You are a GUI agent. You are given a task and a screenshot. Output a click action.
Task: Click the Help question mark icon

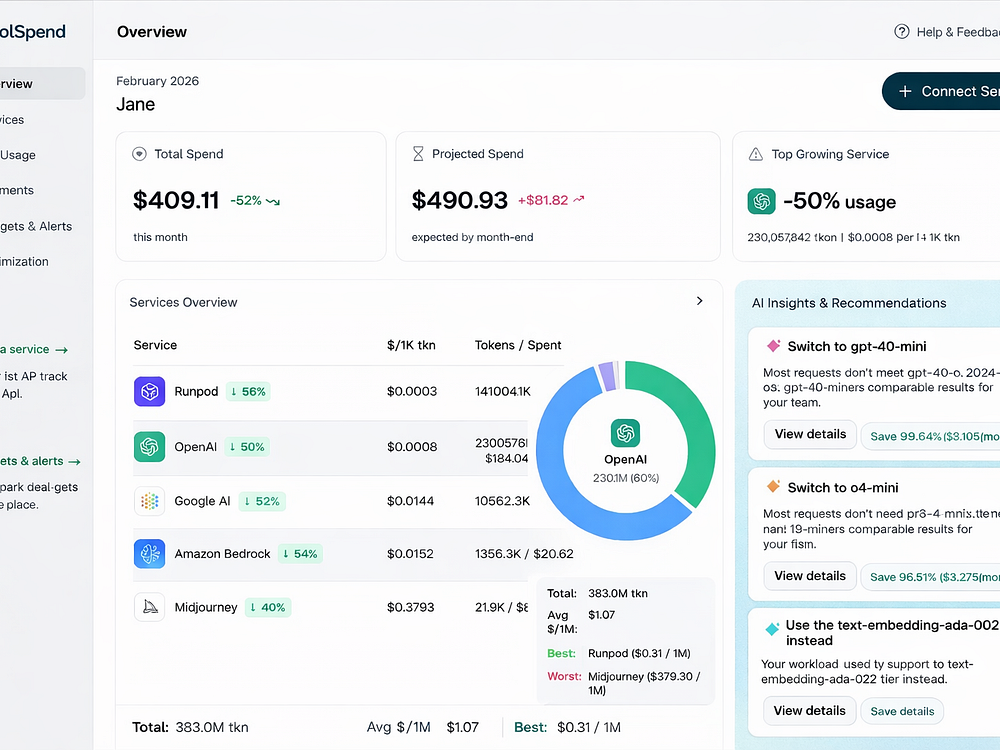(x=902, y=31)
